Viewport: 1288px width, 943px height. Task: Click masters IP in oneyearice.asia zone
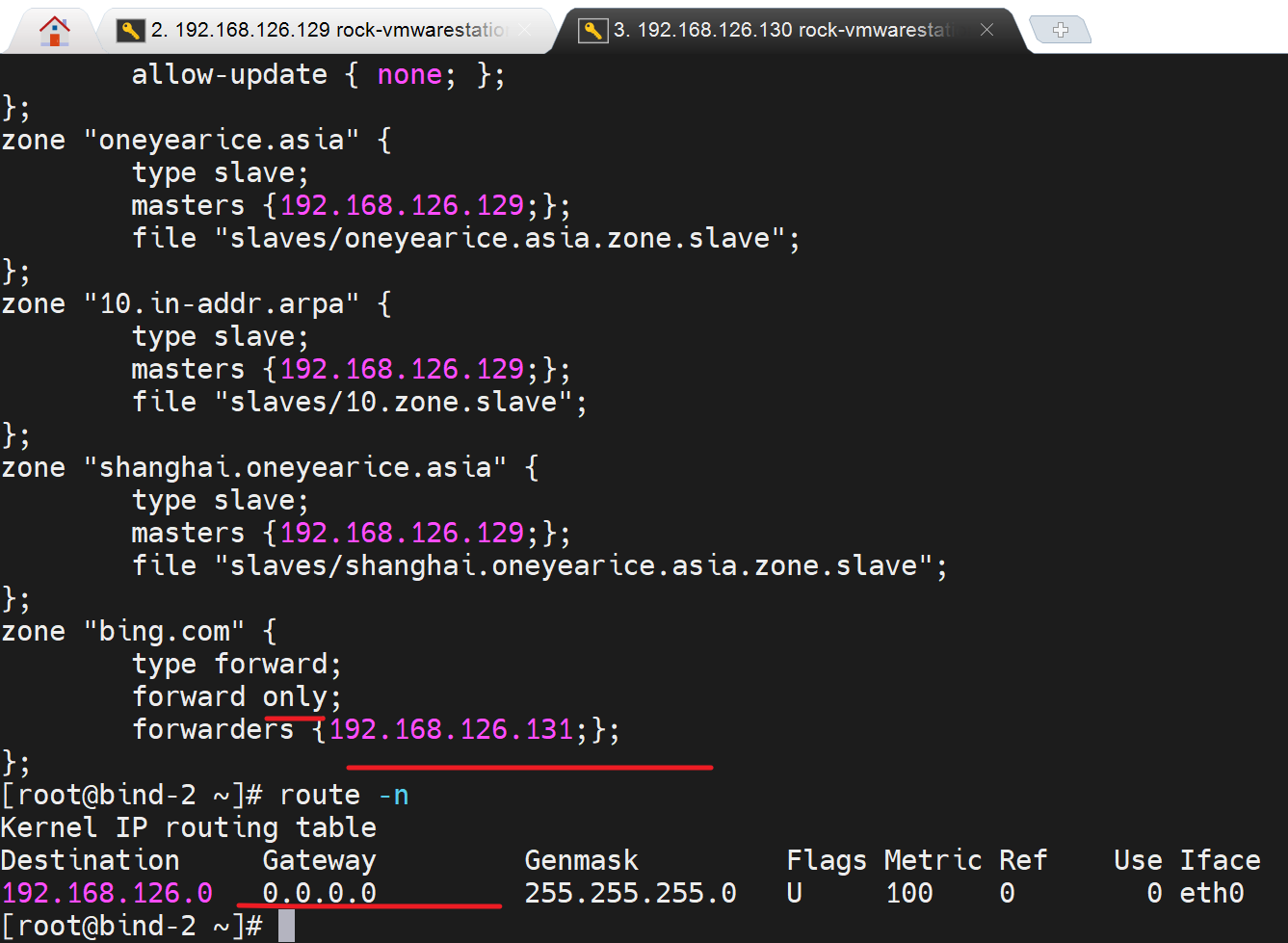(x=402, y=206)
